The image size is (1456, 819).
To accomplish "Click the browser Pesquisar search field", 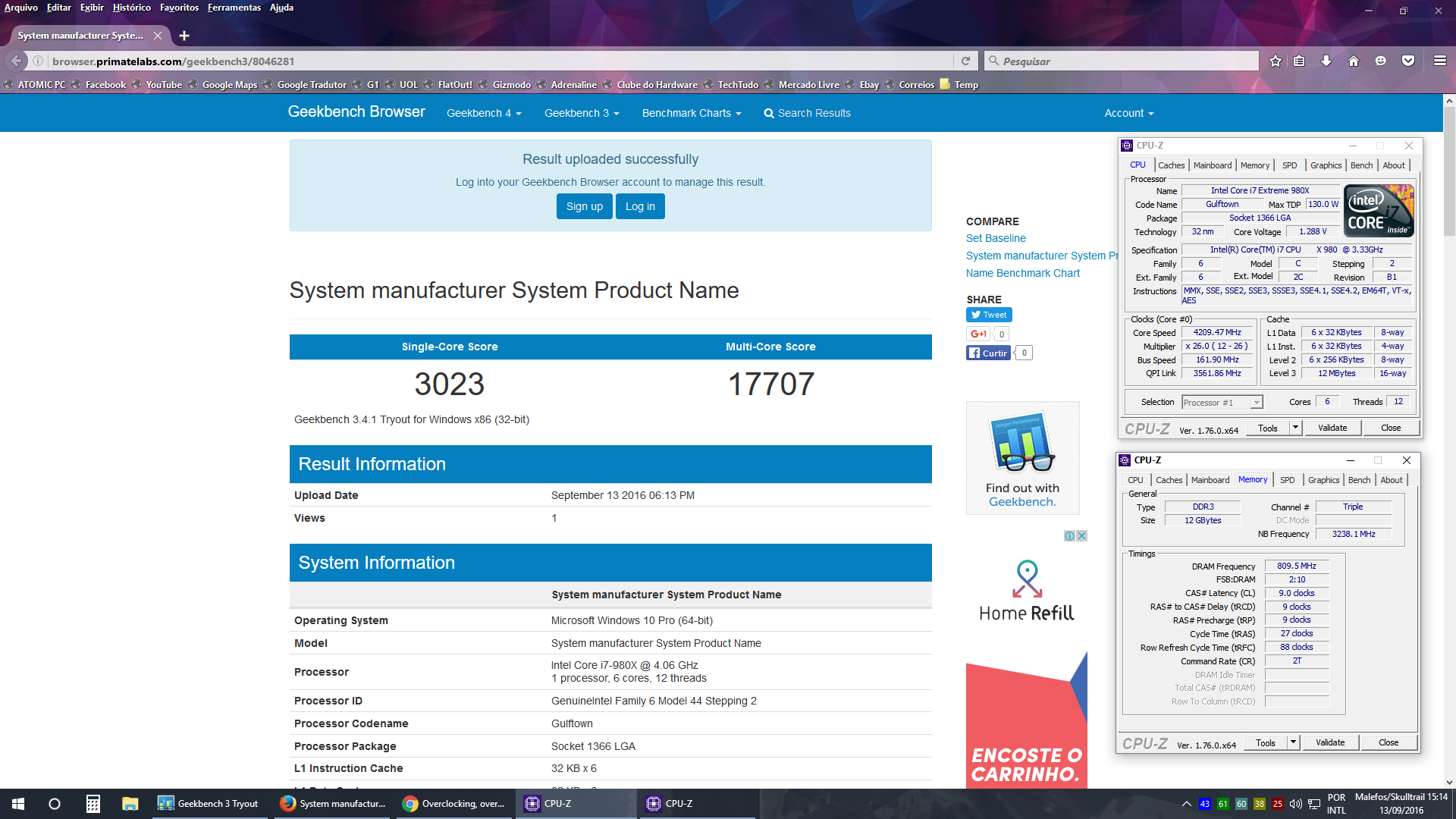I will [x=1122, y=61].
